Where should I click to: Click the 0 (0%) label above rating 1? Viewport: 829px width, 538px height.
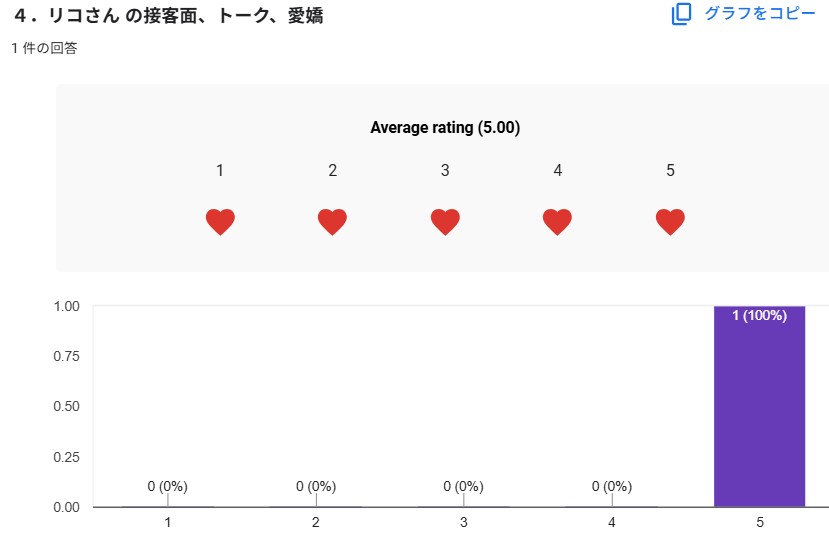tap(167, 487)
